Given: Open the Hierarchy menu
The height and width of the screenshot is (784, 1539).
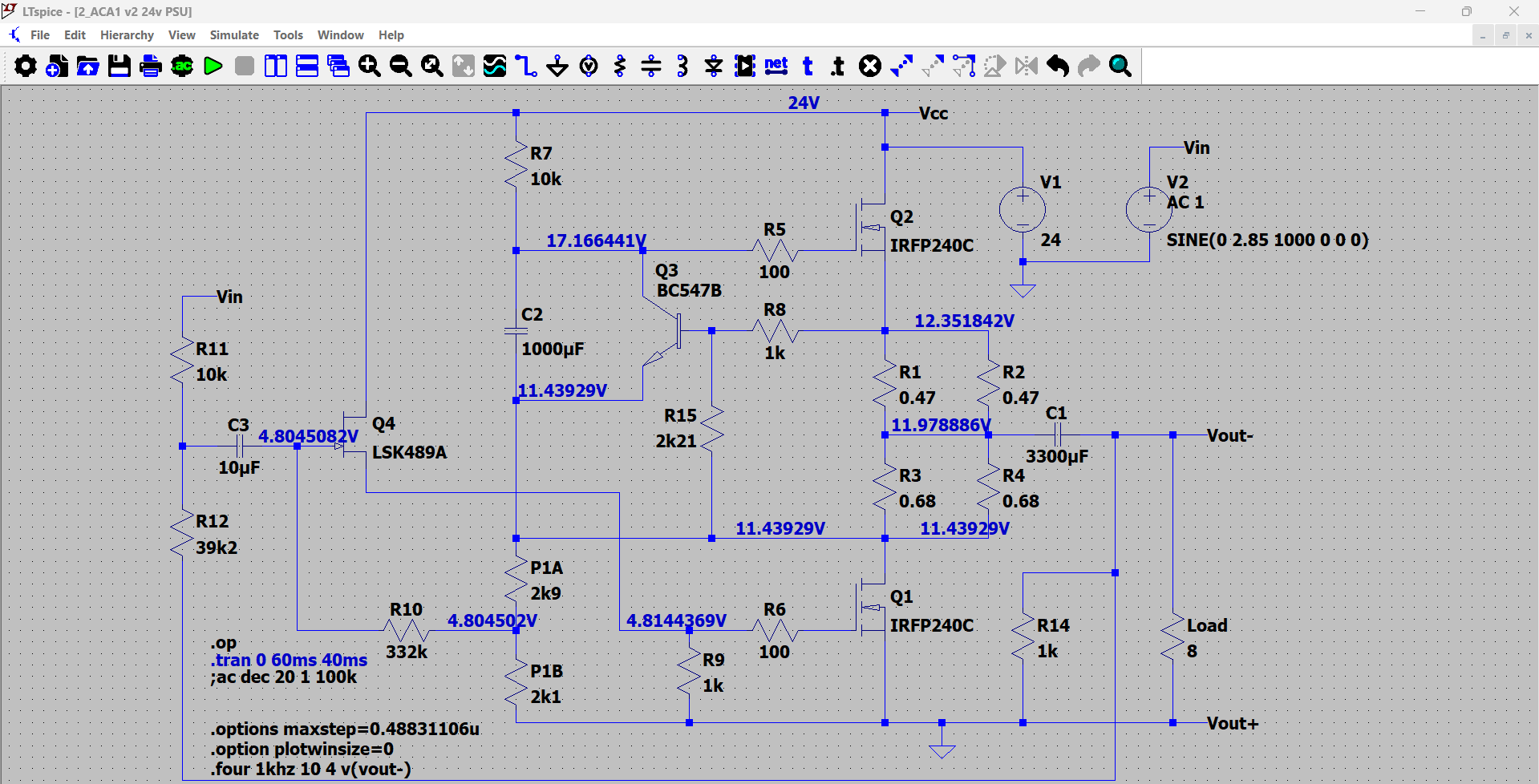Looking at the screenshot, I should click(x=127, y=35).
